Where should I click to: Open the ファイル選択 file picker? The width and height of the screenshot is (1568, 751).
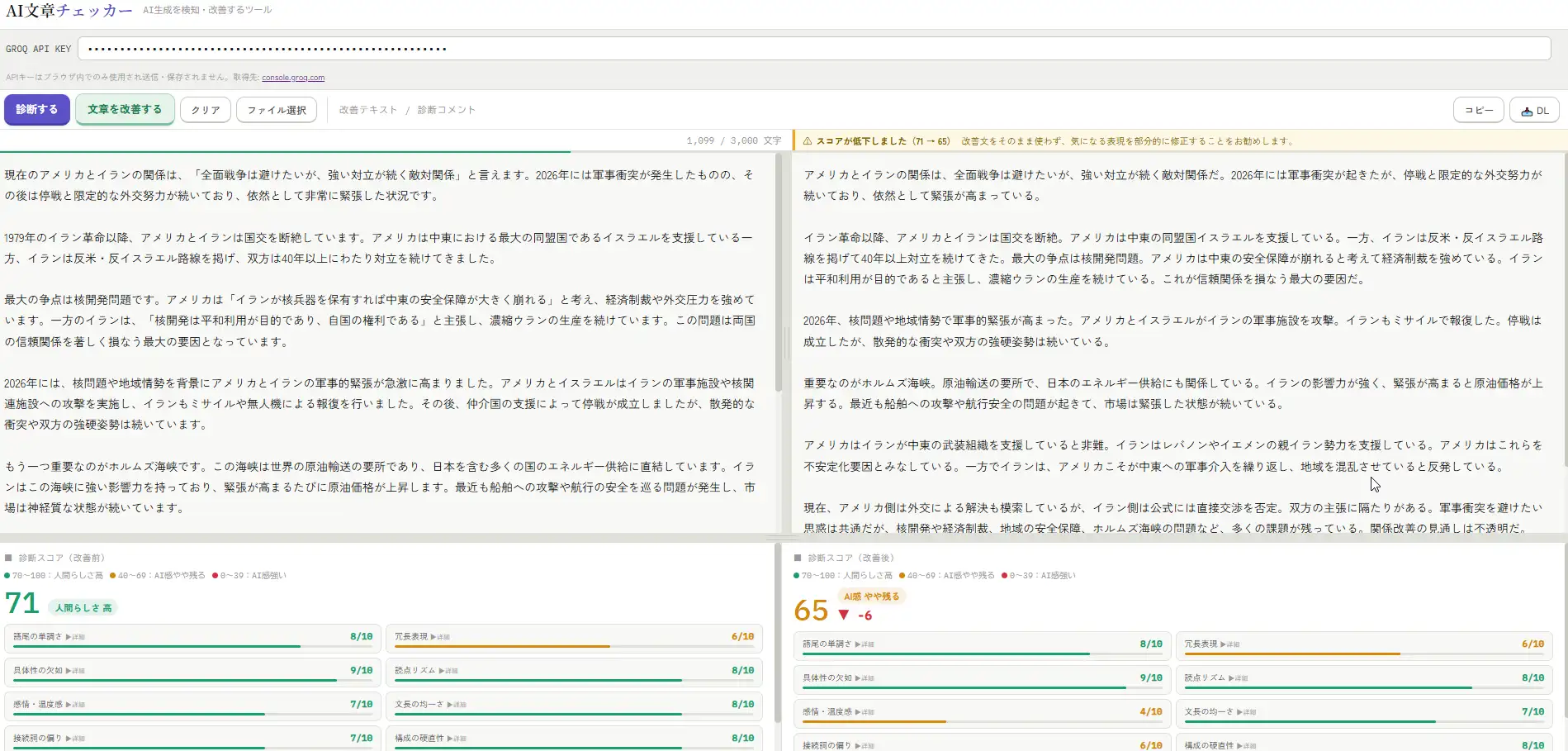tap(277, 110)
